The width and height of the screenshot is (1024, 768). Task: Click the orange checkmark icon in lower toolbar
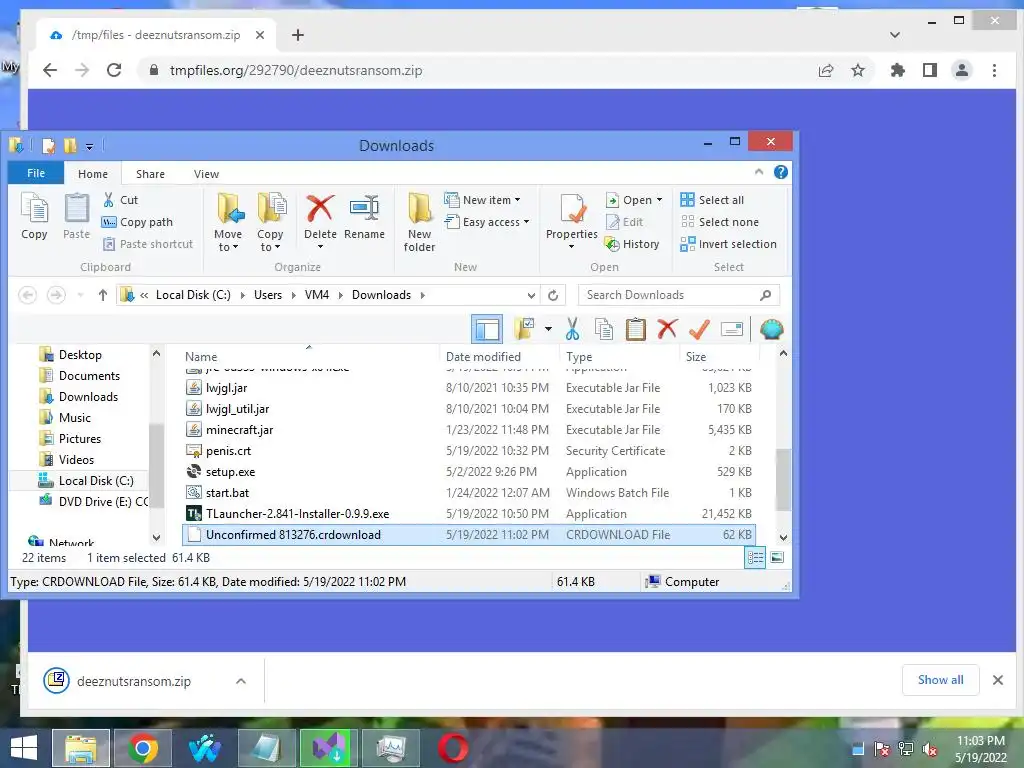point(699,329)
